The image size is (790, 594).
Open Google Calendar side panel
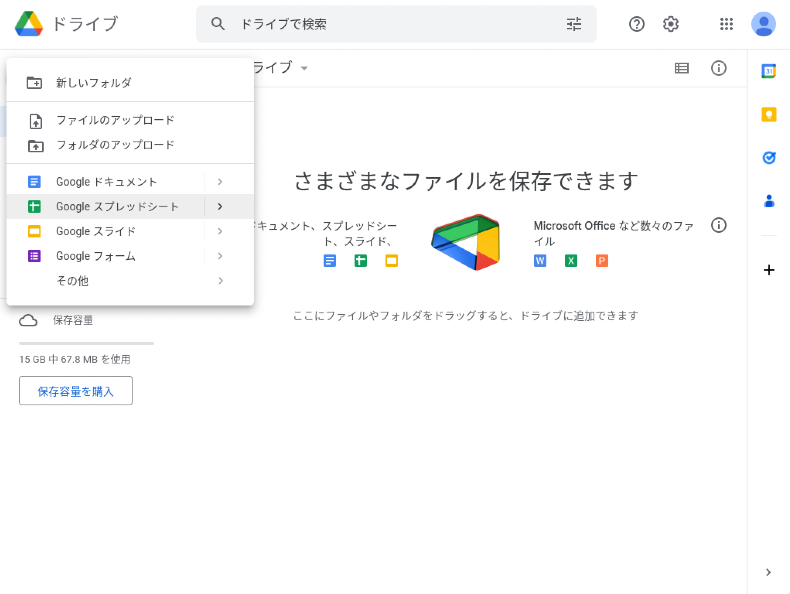click(x=769, y=71)
